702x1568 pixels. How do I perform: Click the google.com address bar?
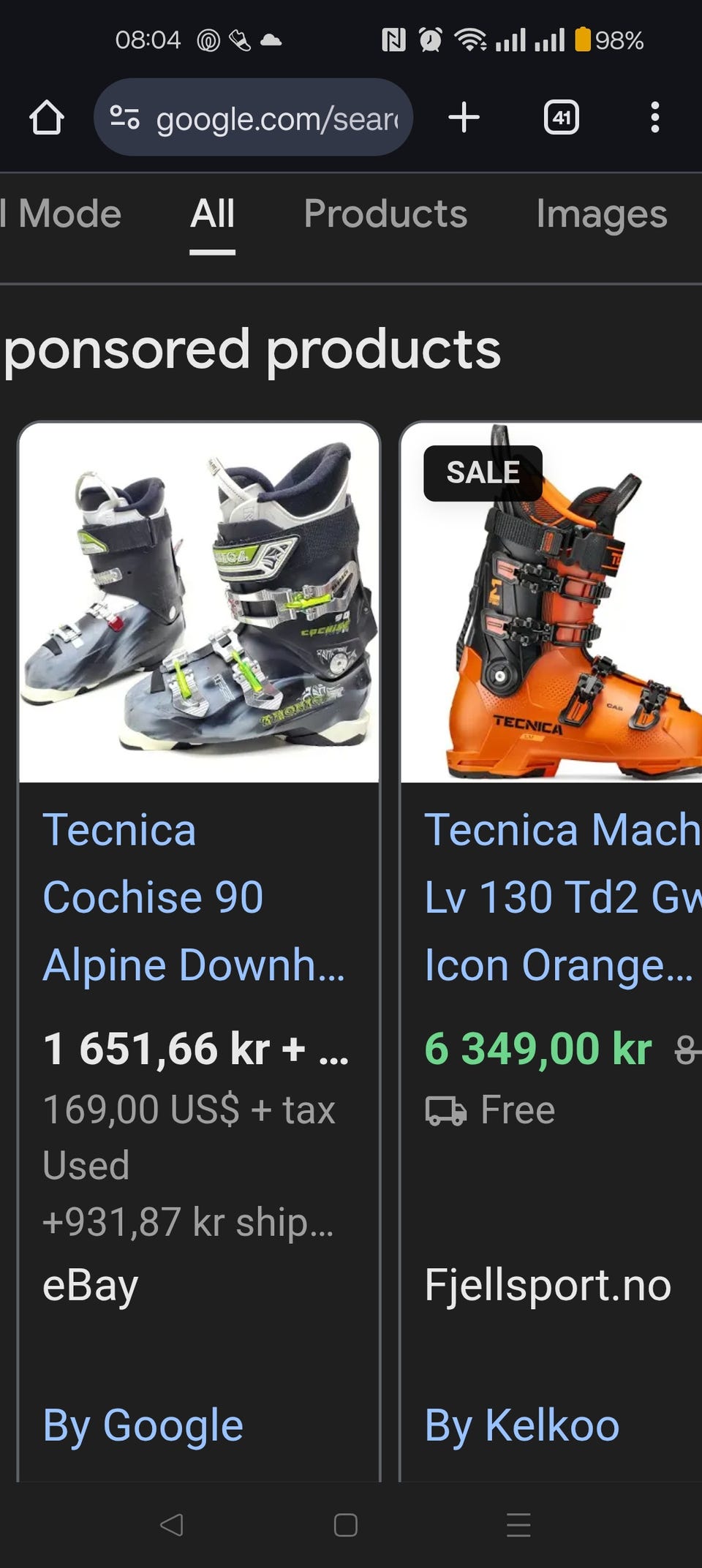point(253,117)
